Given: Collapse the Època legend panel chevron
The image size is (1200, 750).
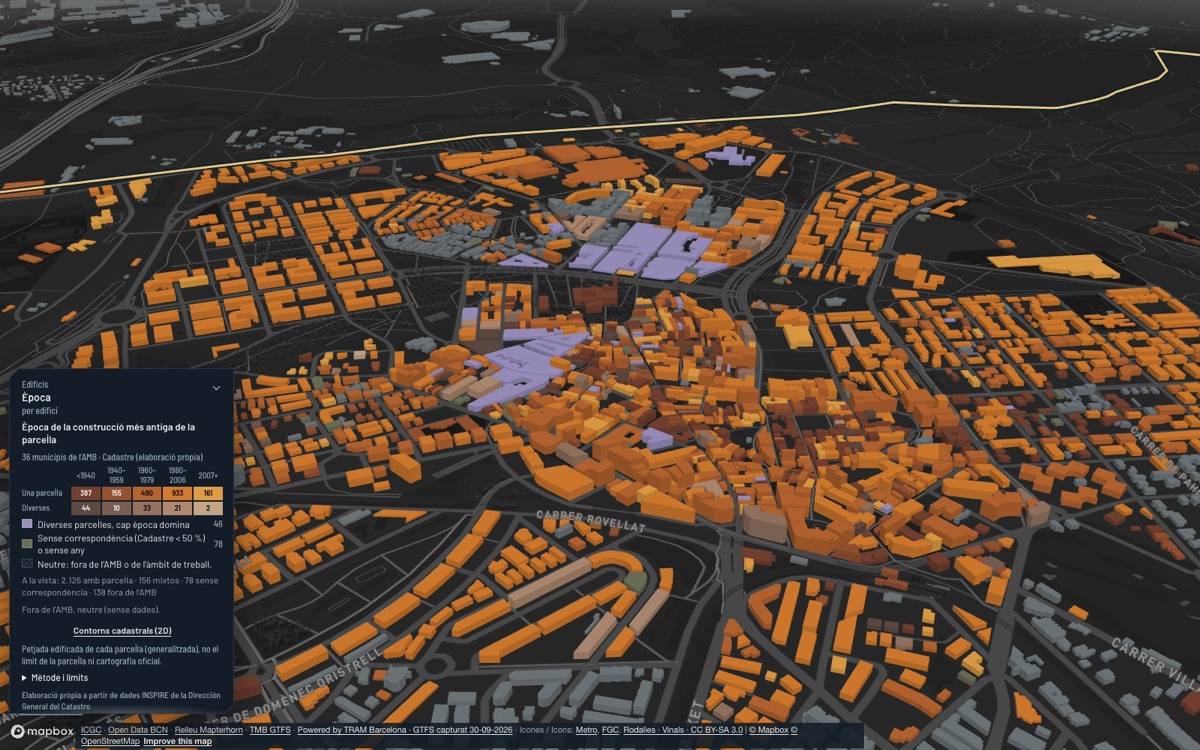Looking at the screenshot, I should coord(216,388).
